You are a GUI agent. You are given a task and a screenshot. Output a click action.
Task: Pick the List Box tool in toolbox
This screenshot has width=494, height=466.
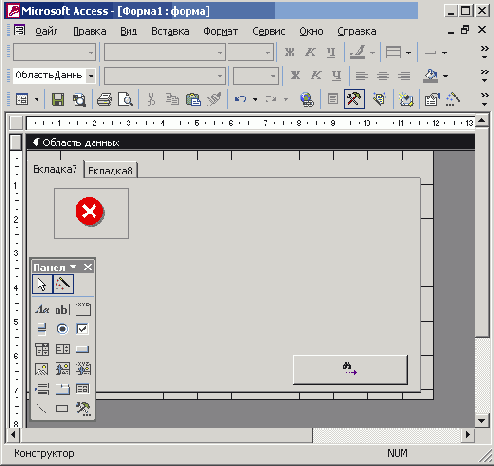pyautogui.click(x=62, y=349)
